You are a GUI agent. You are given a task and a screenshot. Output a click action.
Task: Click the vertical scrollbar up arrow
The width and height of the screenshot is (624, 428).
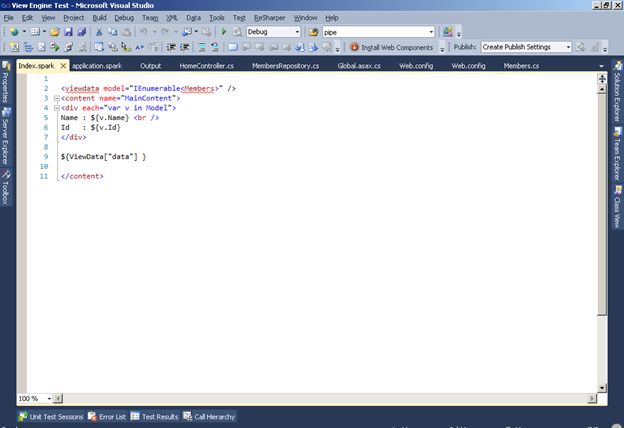[602, 90]
